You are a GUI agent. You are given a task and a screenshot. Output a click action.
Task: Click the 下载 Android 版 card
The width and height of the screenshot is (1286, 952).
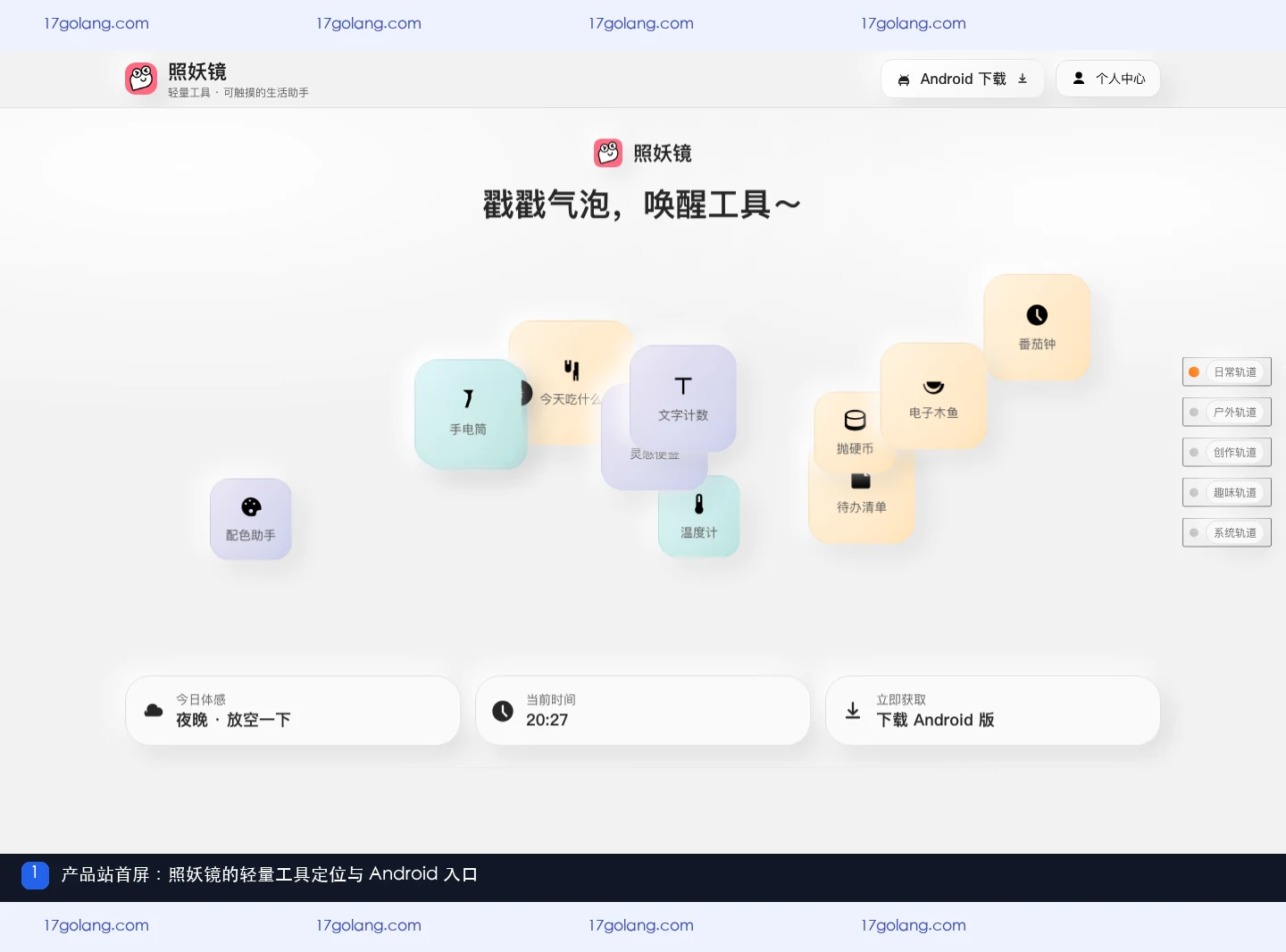(993, 711)
